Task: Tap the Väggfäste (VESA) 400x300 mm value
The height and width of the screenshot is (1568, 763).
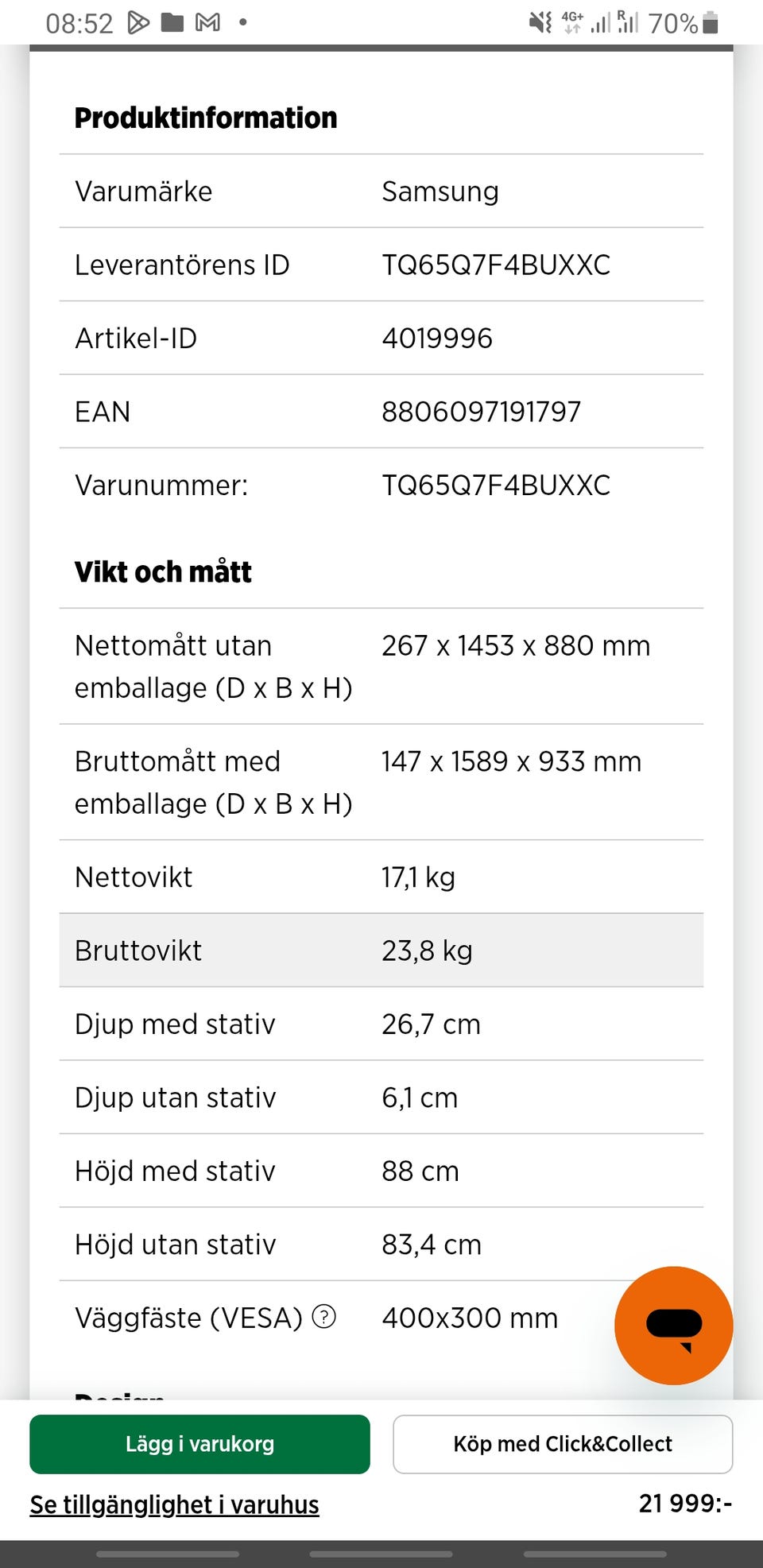Action: click(x=470, y=1318)
